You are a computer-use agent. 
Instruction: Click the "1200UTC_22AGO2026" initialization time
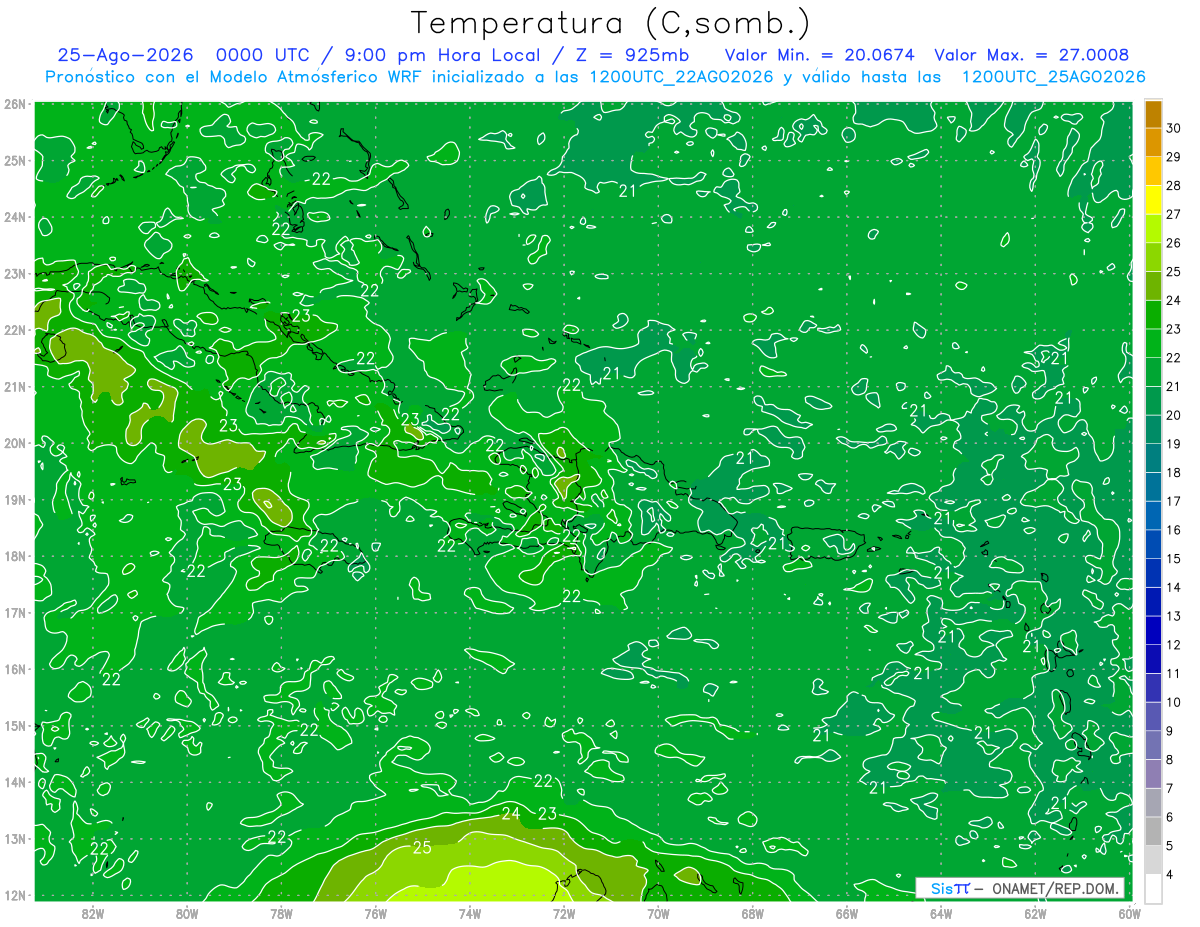point(680,77)
